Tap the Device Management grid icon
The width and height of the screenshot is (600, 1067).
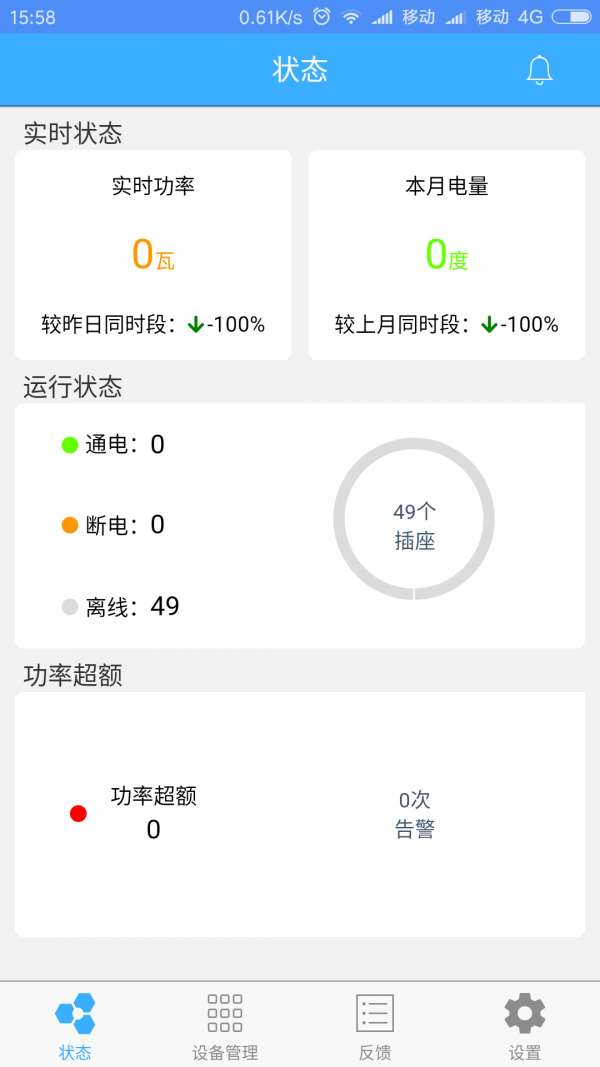coord(225,1013)
